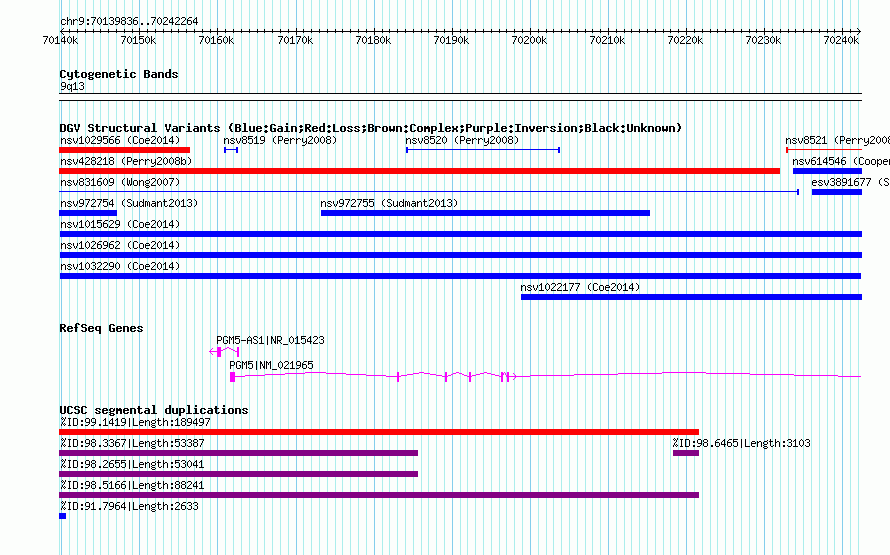Click the nsv614546 variant bar
Image resolution: width=890 pixels, height=555 pixels.
point(828,171)
